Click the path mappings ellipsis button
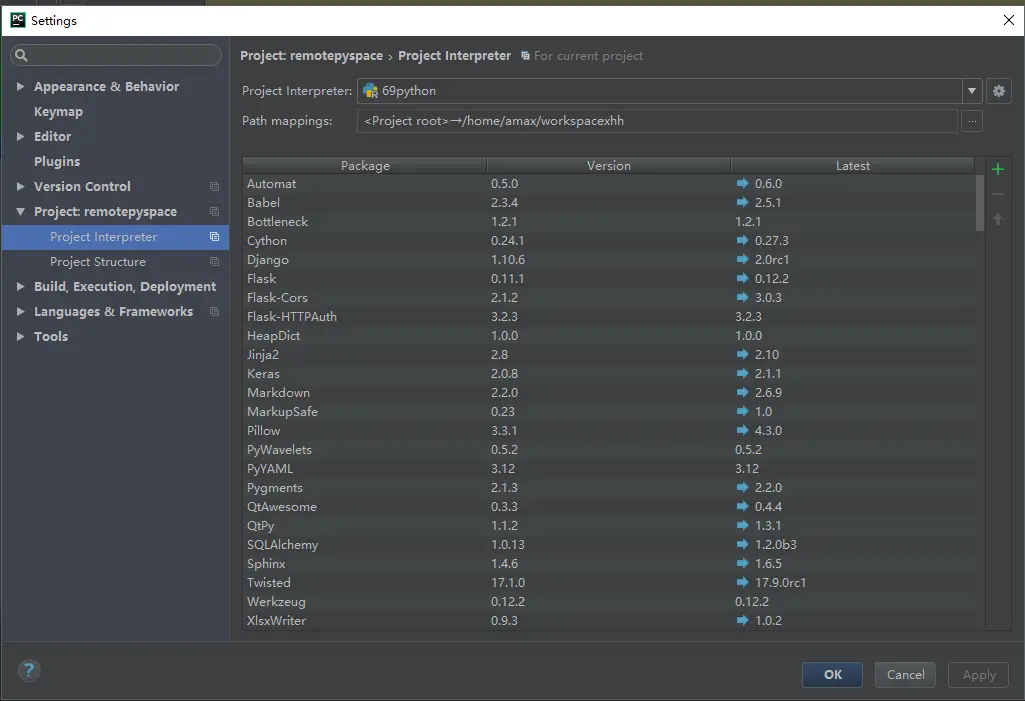 (972, 121)
